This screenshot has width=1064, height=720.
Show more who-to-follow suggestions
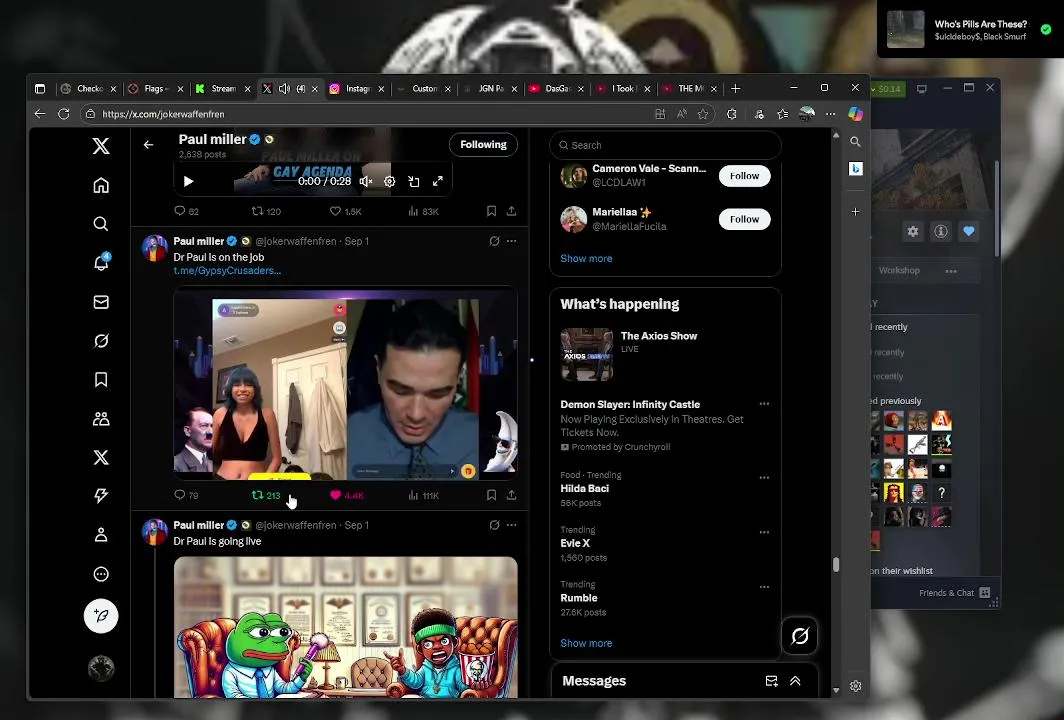(x=586, y=259)
